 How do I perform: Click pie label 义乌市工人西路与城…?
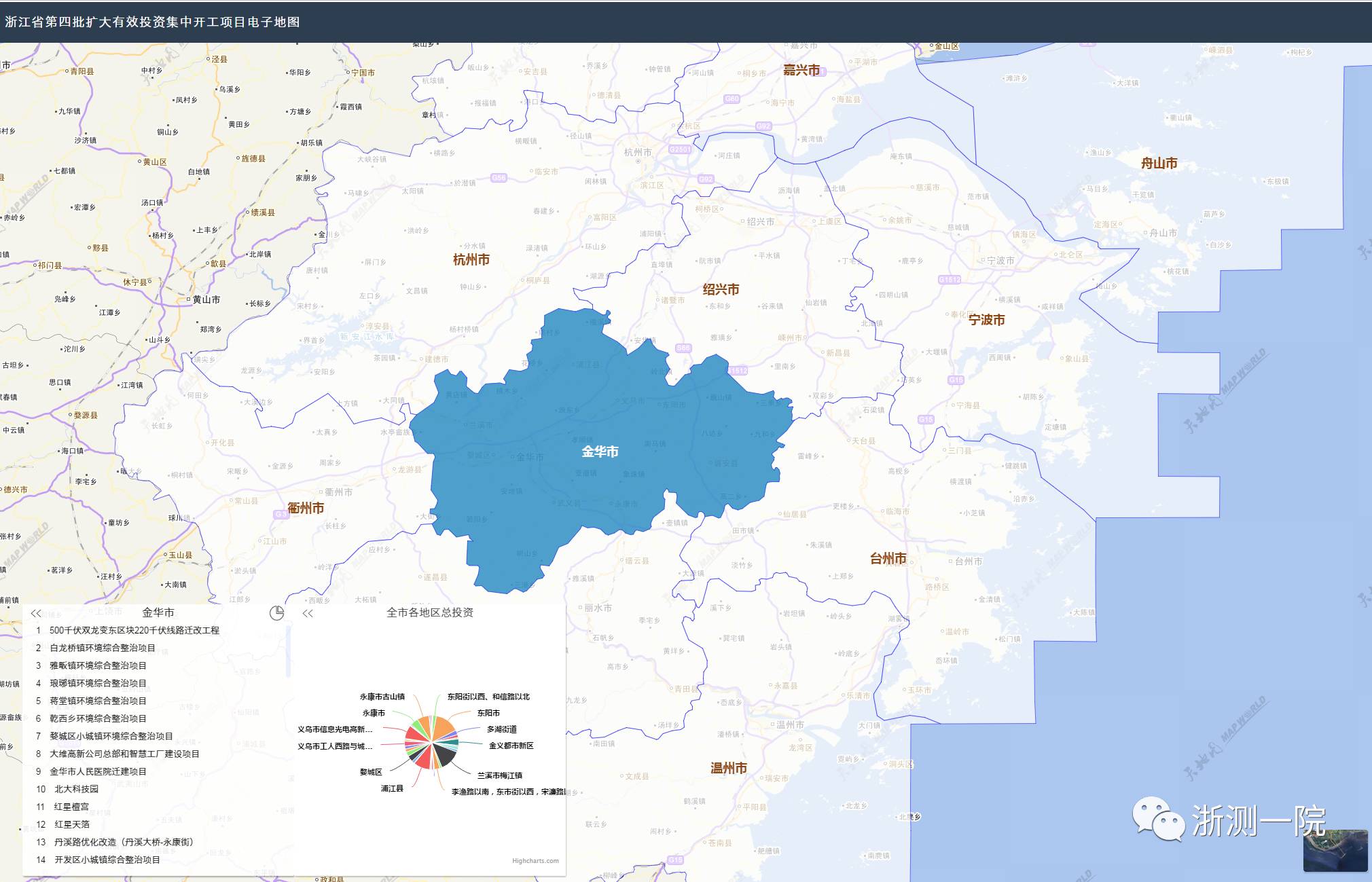click(x=335, y=746)
